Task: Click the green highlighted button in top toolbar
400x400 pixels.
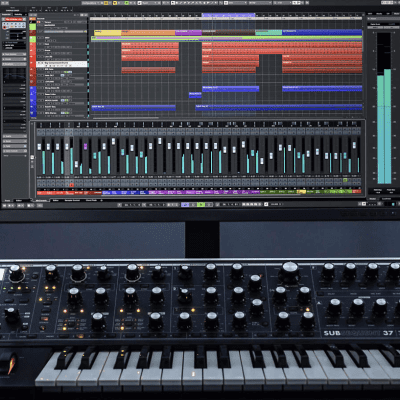Action: click(x=126, y=3)
